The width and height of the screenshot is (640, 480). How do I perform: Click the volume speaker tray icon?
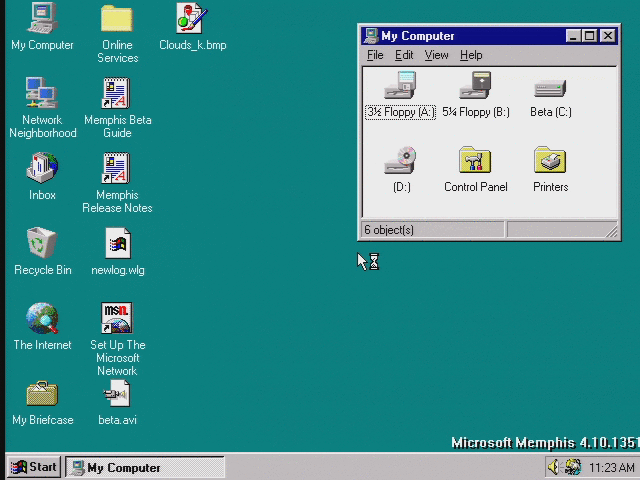tap(553, 467)
